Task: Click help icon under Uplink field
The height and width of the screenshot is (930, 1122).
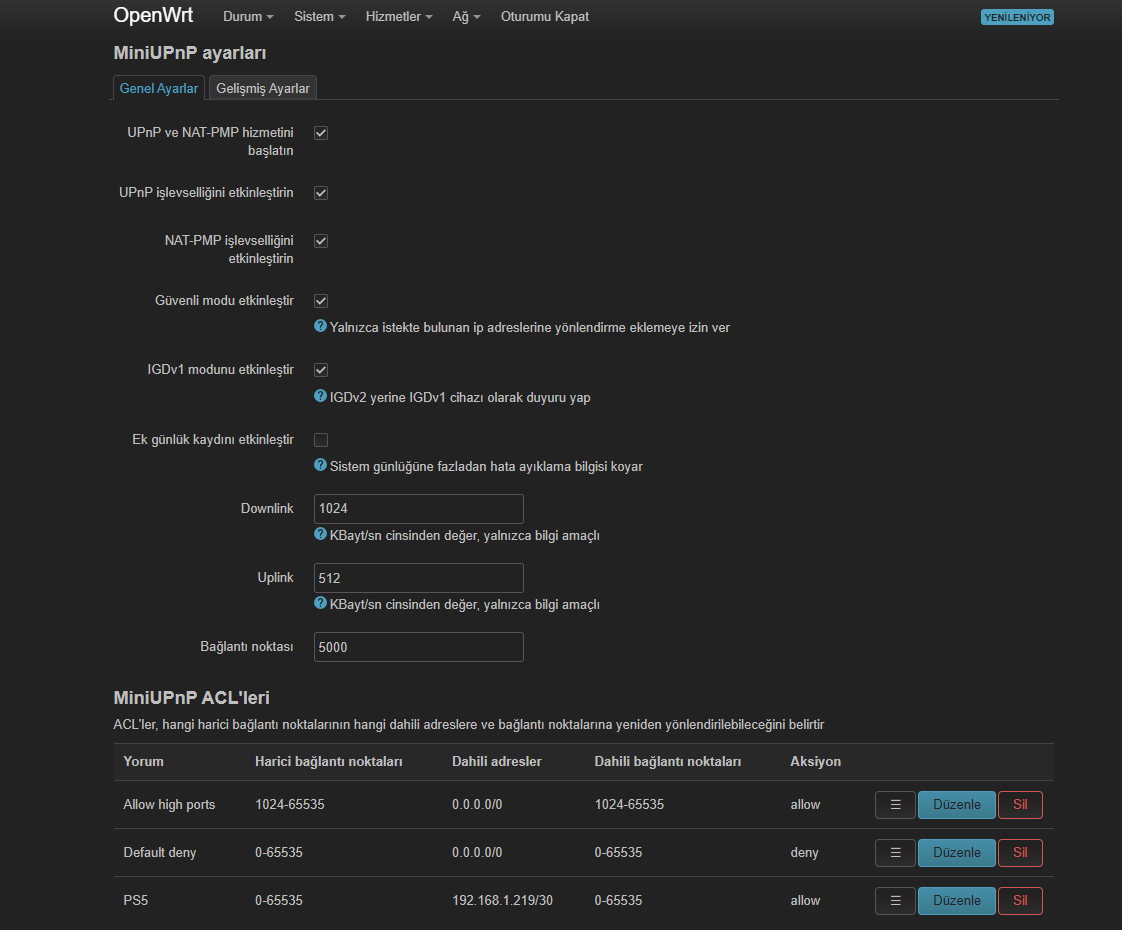Action: 321,603
